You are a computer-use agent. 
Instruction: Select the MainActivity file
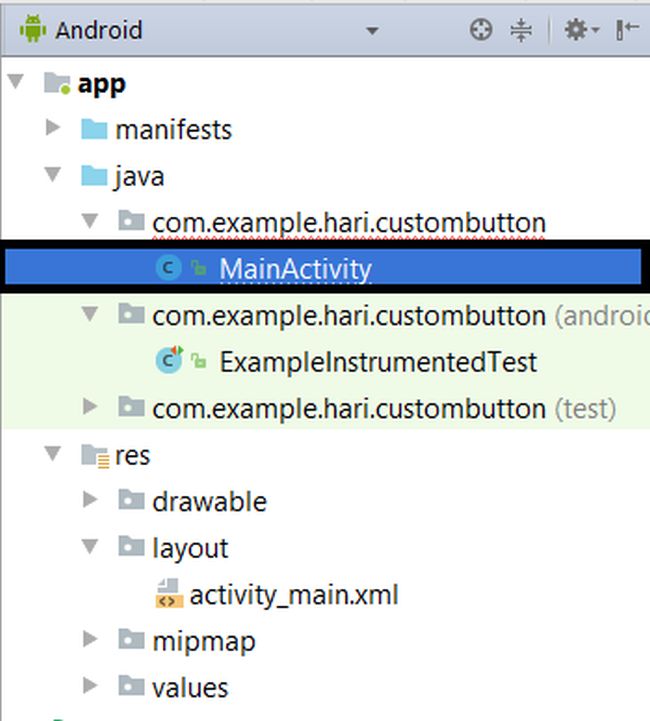[x=295, y=269]
